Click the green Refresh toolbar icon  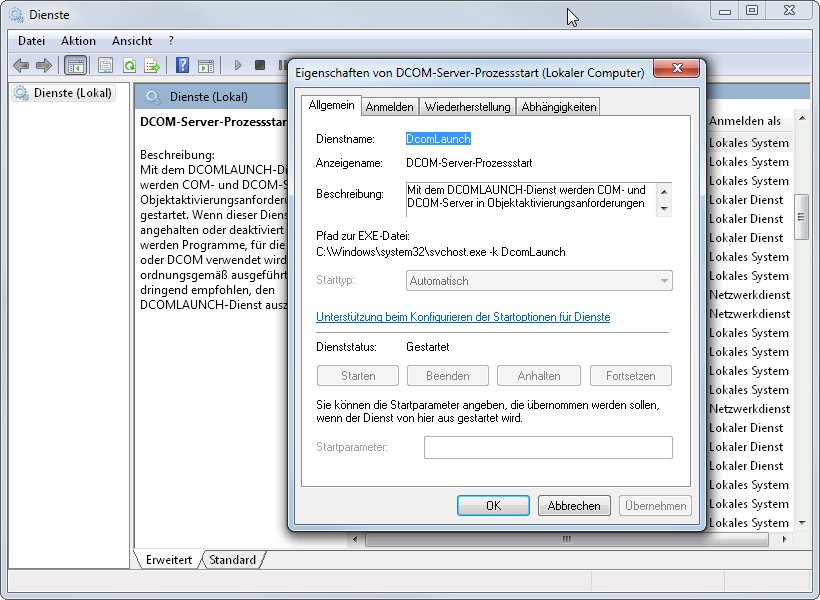pyautogui.click(x=129, y=65)
